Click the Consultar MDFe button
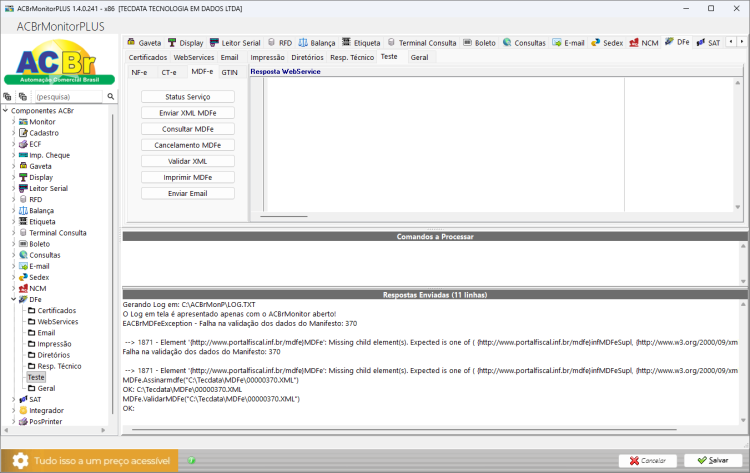 (x=188, y=129)
